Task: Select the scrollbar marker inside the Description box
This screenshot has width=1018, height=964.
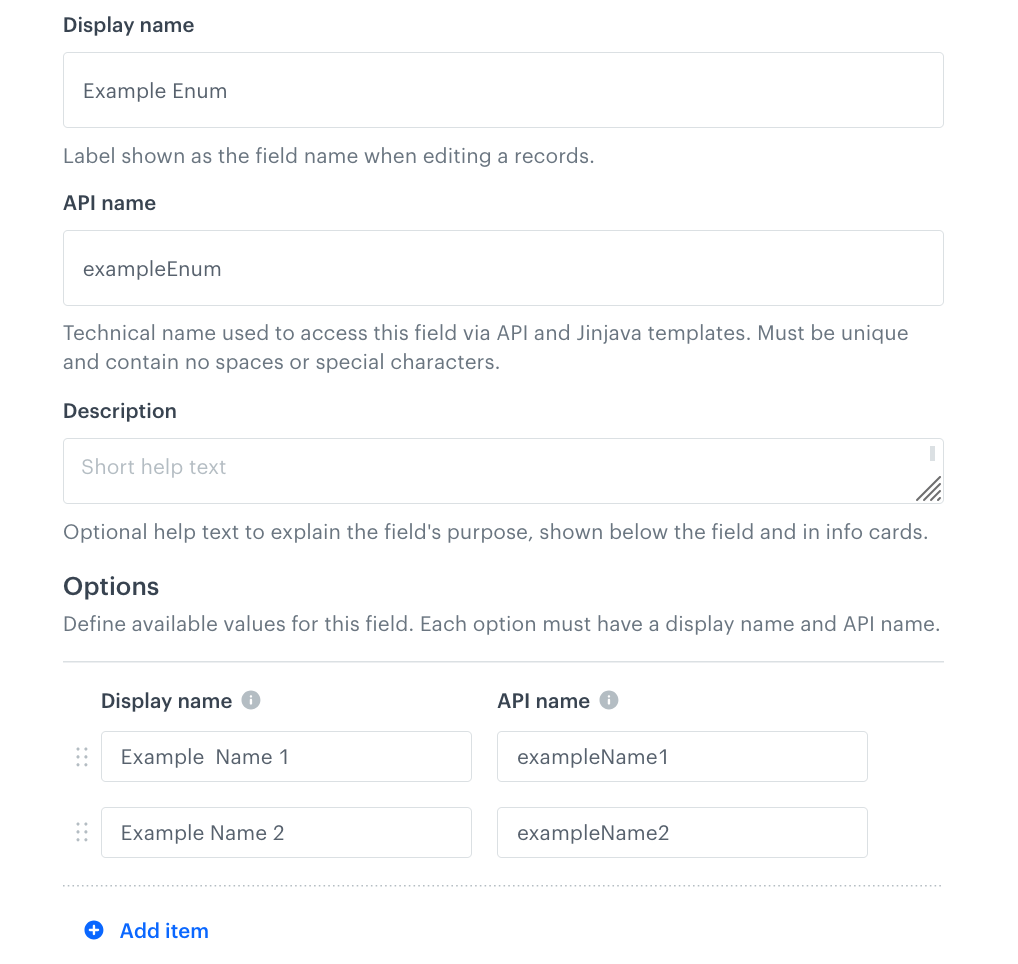Action: coord(933,452)
